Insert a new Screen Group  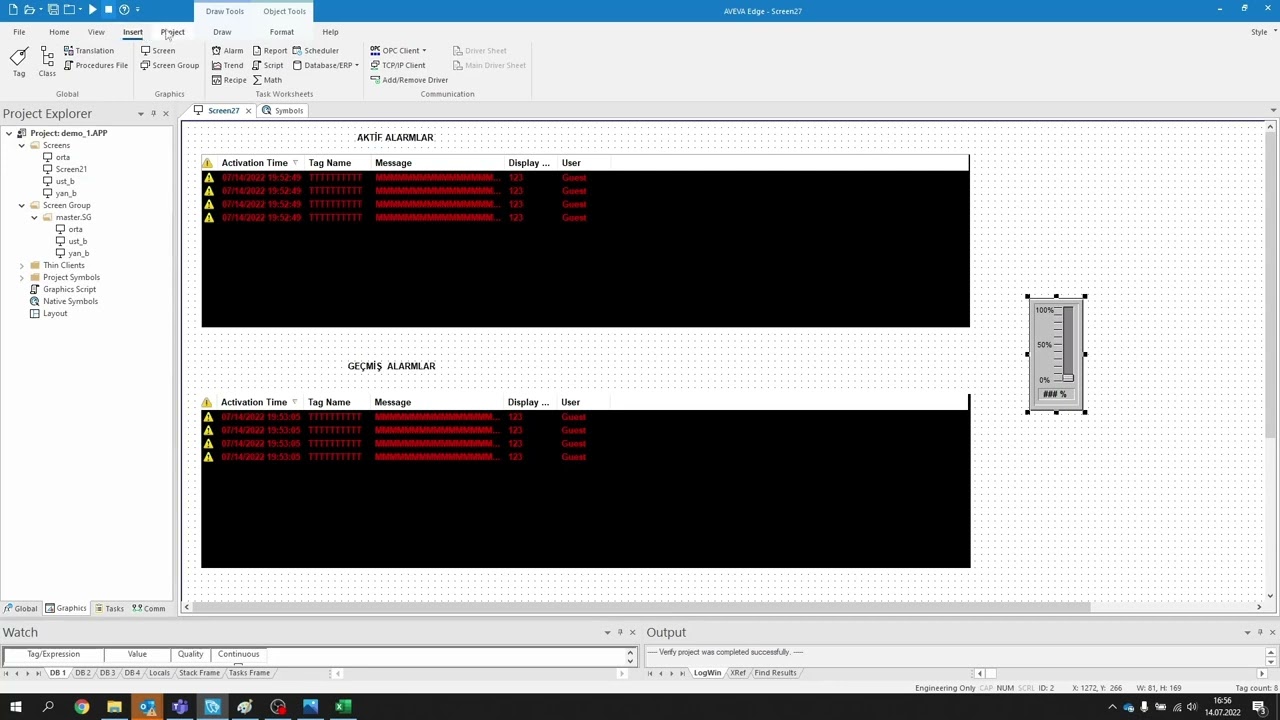[x=170, y=65]
